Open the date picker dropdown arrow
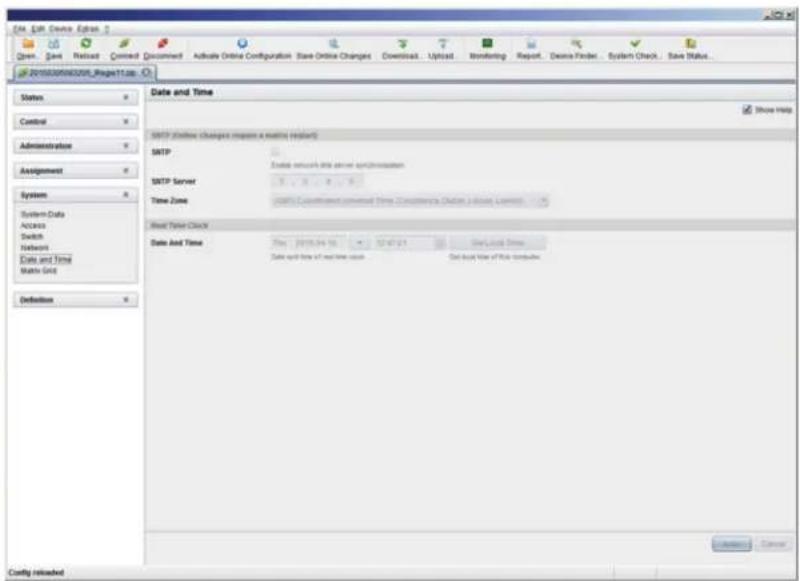The image size is (800, 581). 359,243
